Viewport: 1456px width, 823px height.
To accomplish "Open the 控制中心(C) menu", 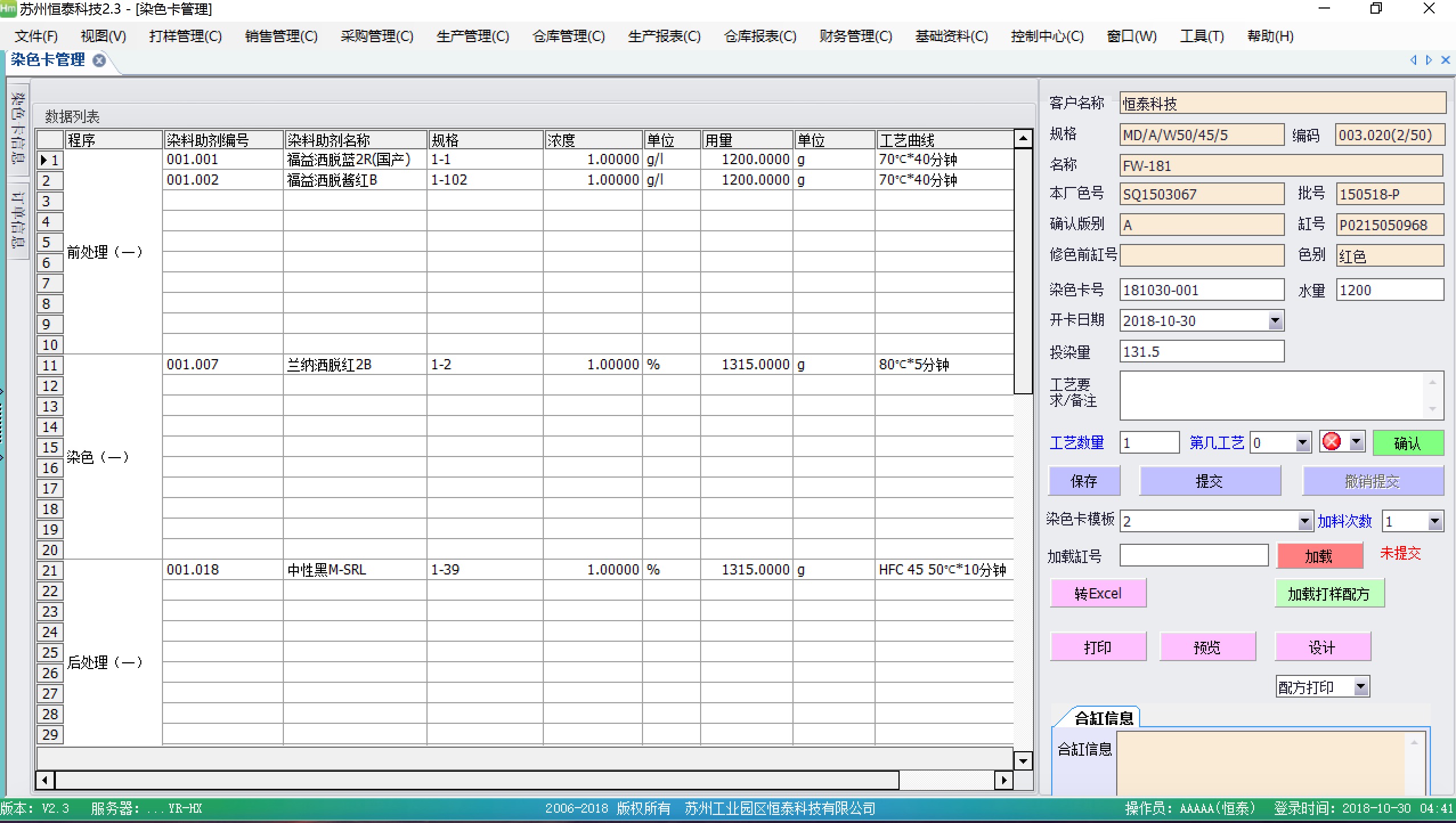I will pyautogui.click(x=1047, y=36).
